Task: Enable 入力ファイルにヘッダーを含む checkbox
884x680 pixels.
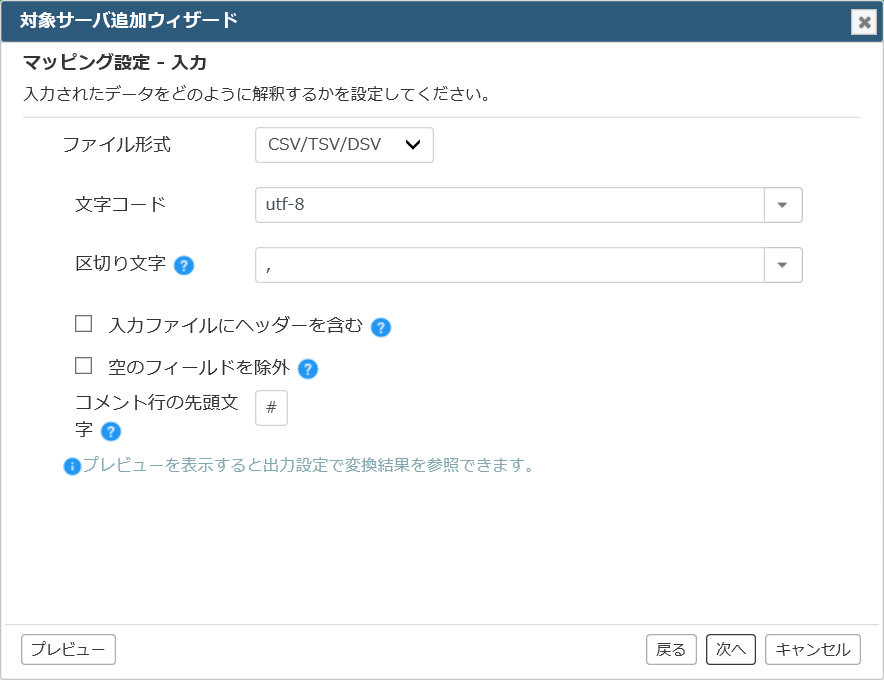Action: pyautogui.click(x=83, y=324)
